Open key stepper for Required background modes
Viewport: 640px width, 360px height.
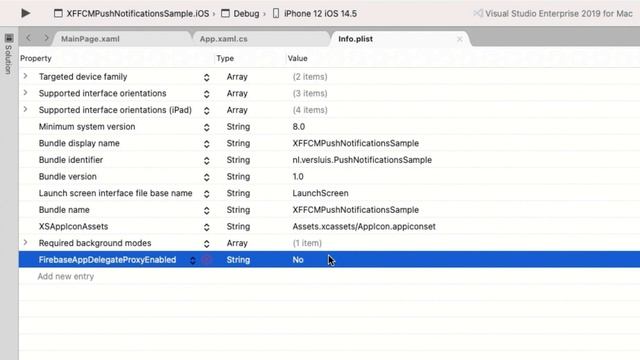point(207,244)
